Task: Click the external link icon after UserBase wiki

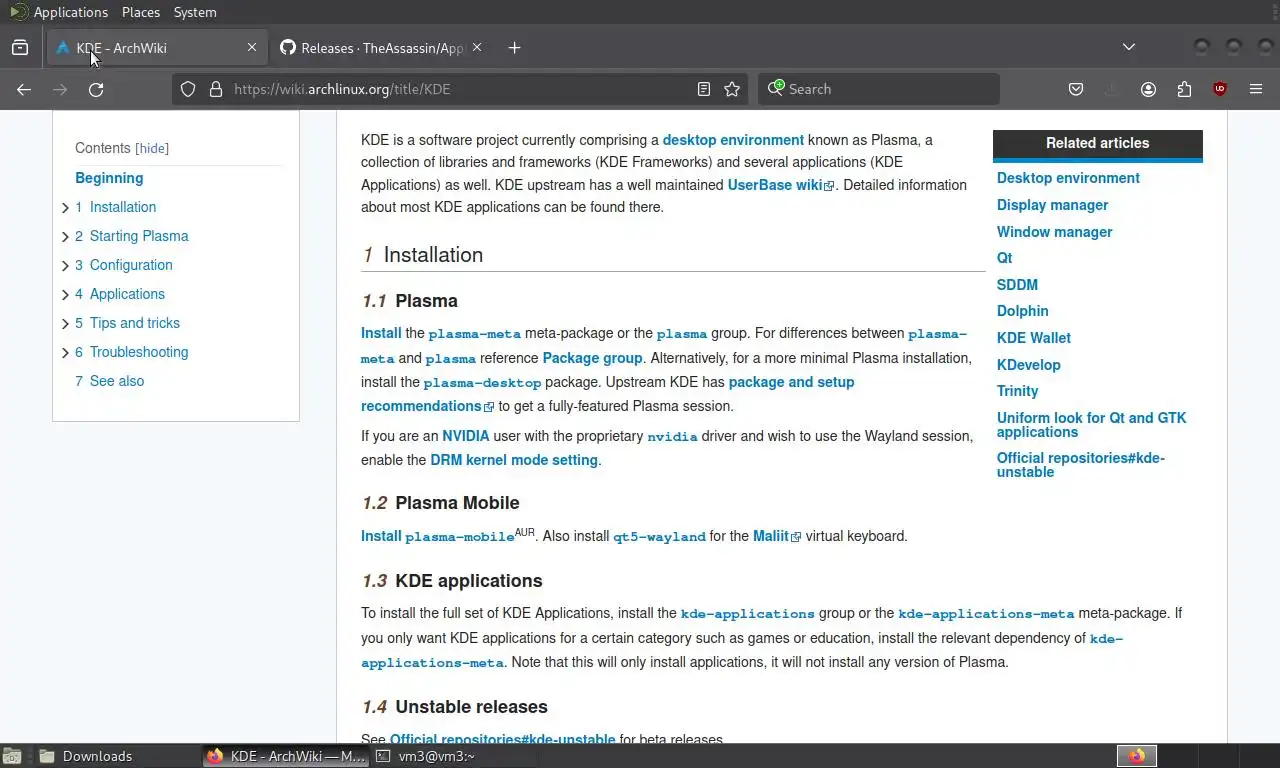Action: (829, 186)
